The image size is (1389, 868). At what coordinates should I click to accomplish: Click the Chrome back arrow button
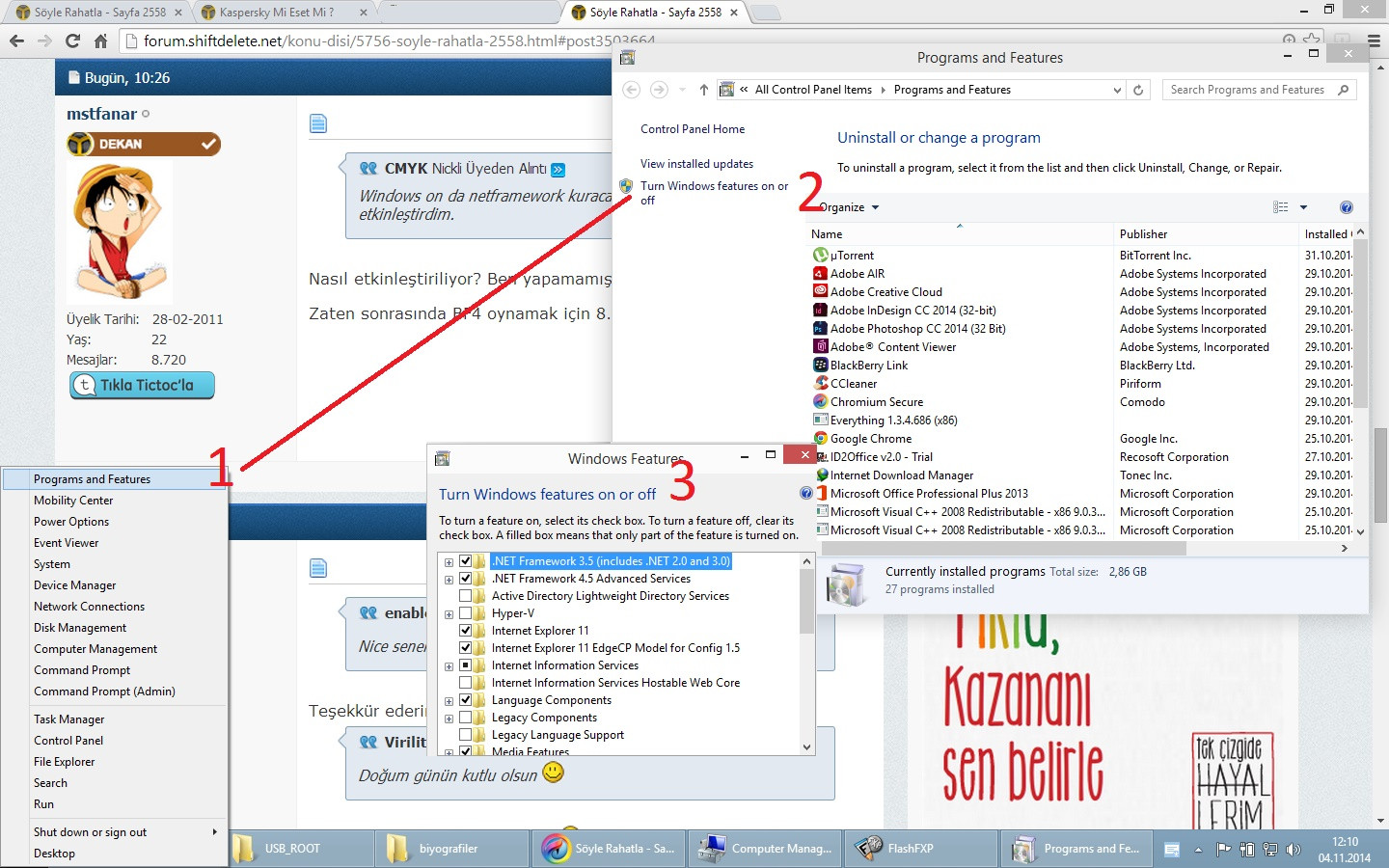[16, 41]
